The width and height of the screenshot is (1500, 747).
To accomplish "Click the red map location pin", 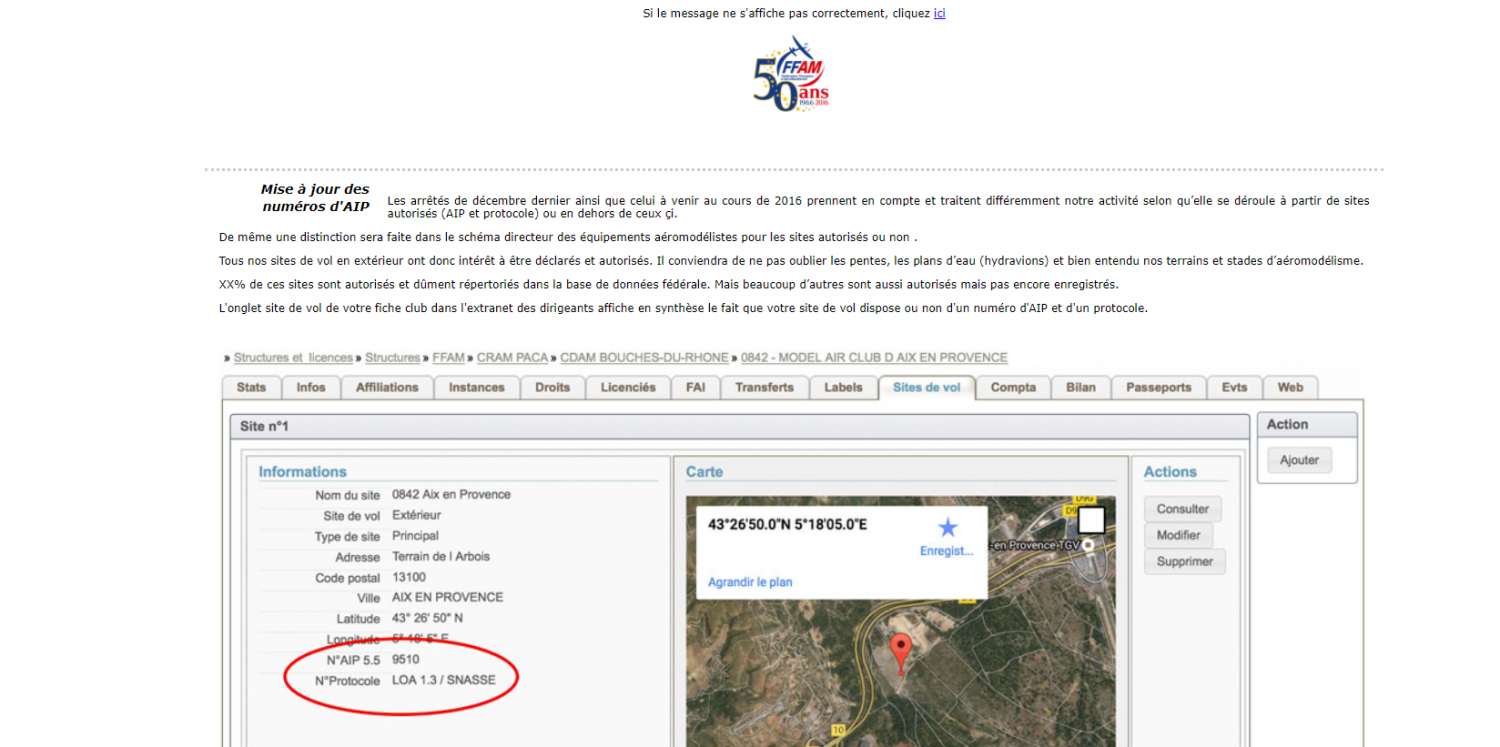I will click(901, 651).
